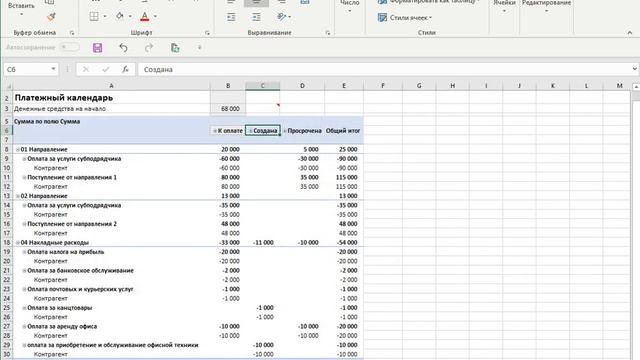Collapse Оплата за аренду офиса row
Viewport: 640px width, 360px height.
coord(24,327)
